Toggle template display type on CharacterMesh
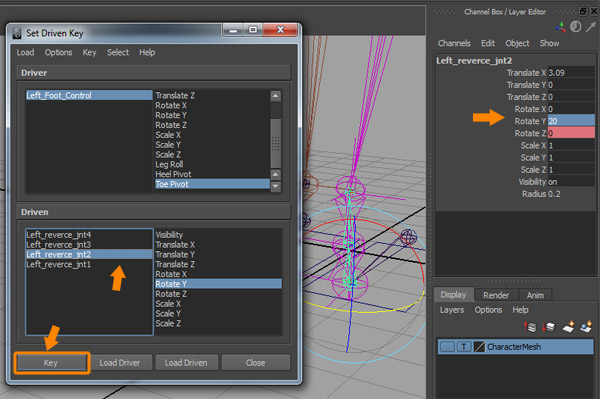The height and width of the screenshot is (400, 600). click(463, 346)
